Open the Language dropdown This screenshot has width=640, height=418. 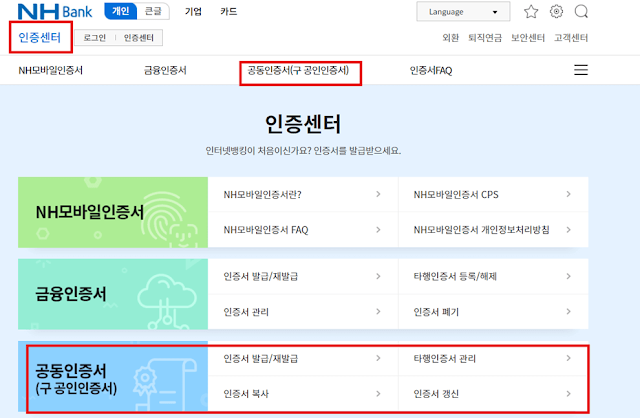(x=463, y=11)
